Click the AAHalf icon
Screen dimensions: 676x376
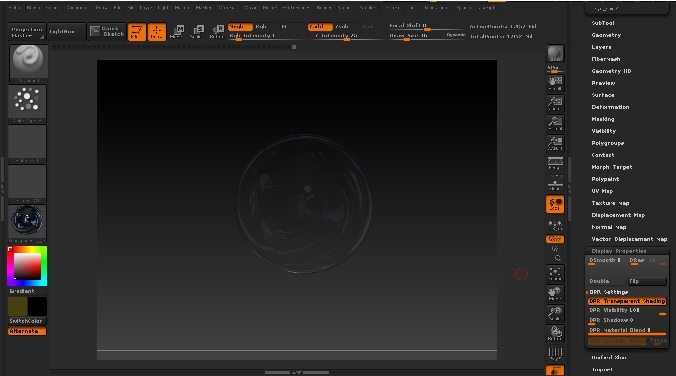pos(555,144)
